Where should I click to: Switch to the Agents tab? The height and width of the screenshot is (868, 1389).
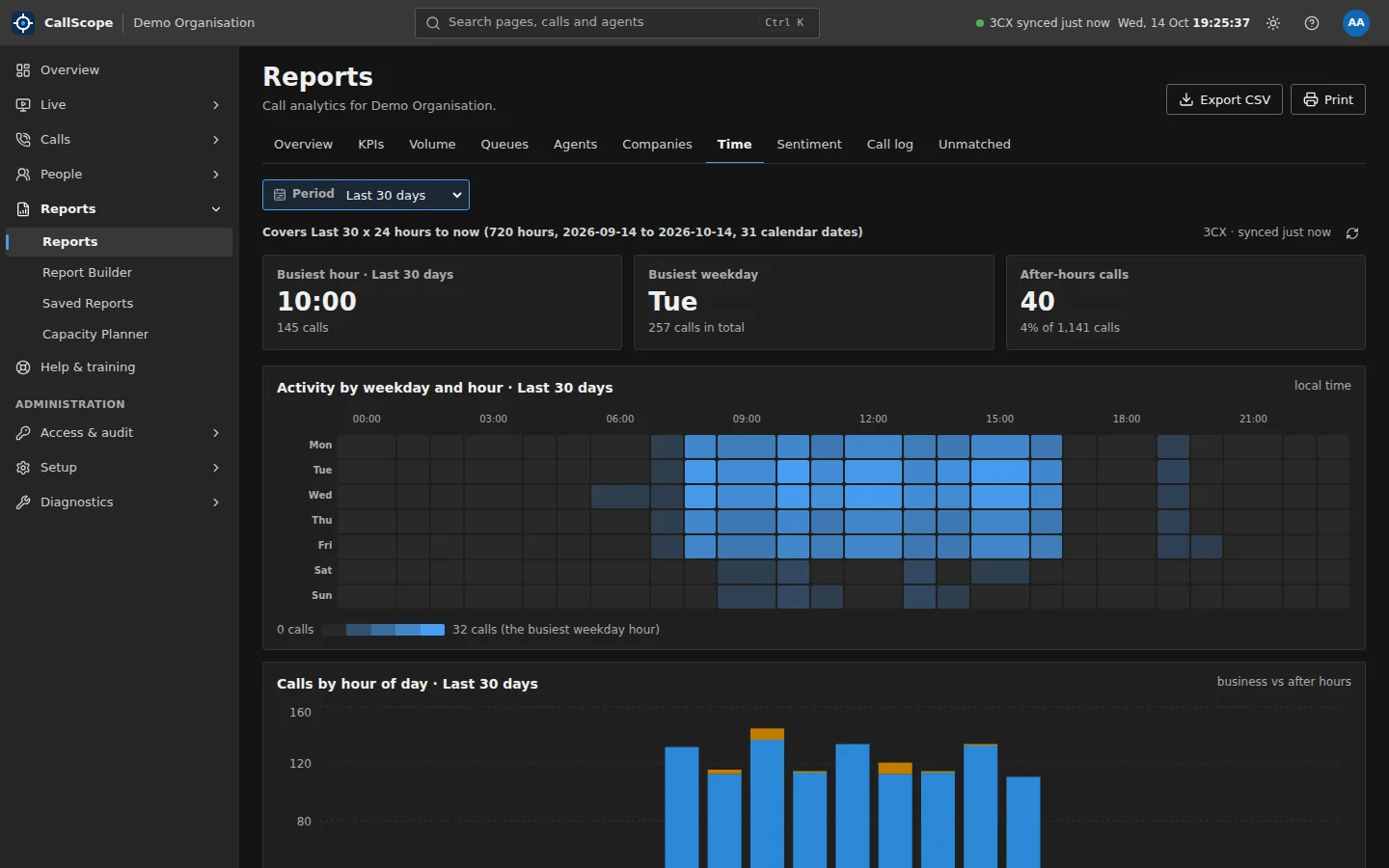click(x=575, y=145)
